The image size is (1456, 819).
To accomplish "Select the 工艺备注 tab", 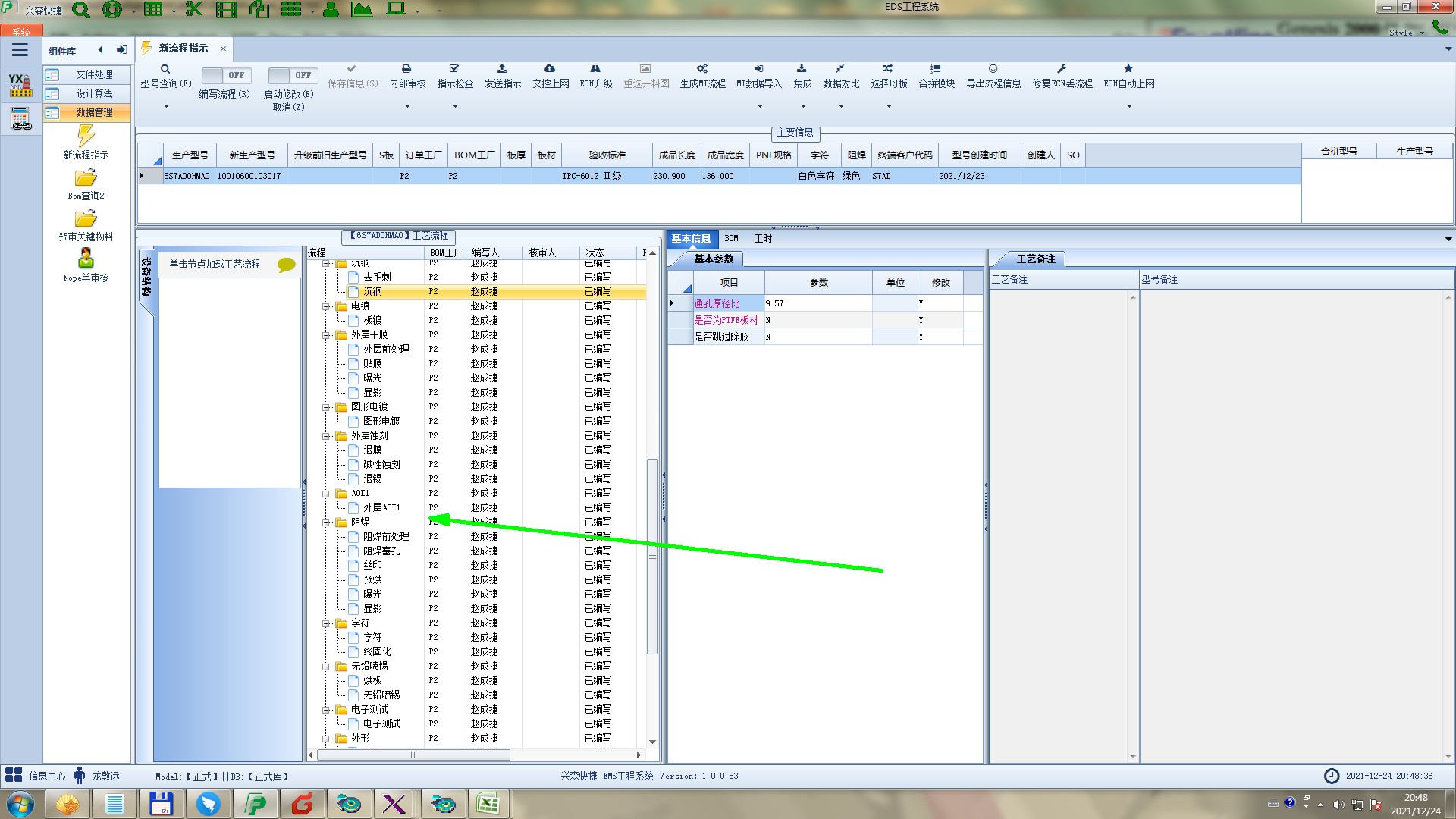I will (1035, 259).
